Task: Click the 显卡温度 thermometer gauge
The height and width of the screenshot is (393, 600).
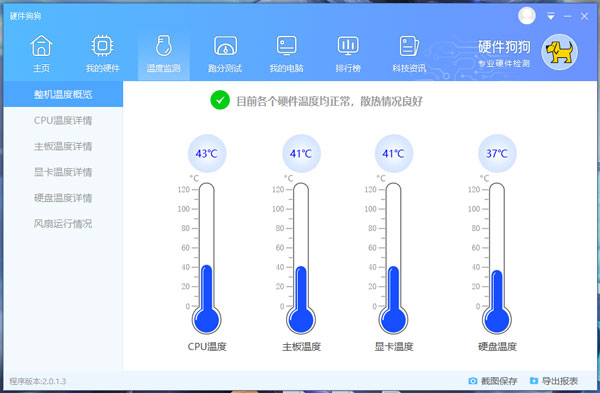Action: pyautogui.click(x=393, y=258)
